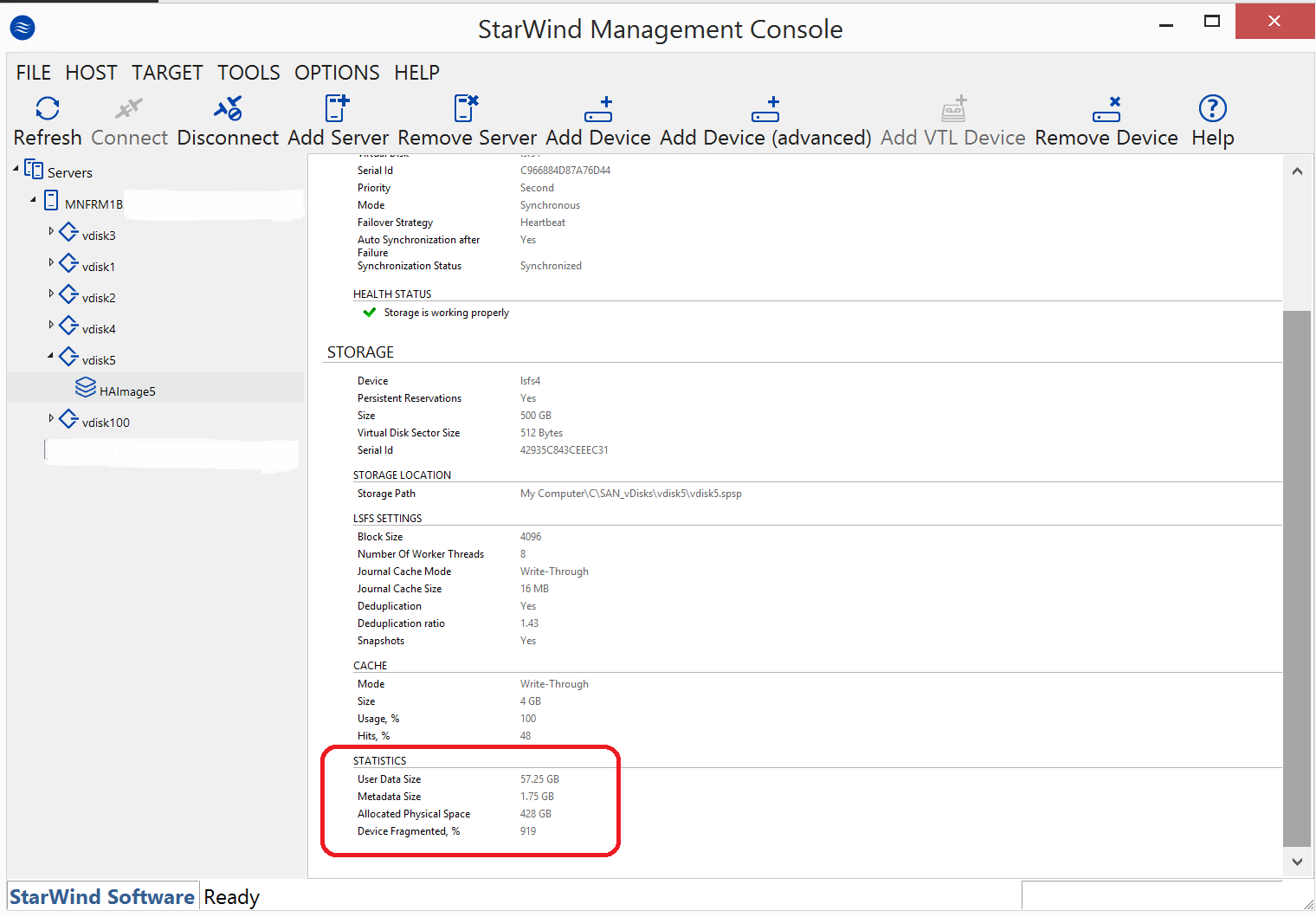The height and width of the screenshot is (917, 1316).
Task: Click the Remove Device toolbar label
Action: (1106, 138)
